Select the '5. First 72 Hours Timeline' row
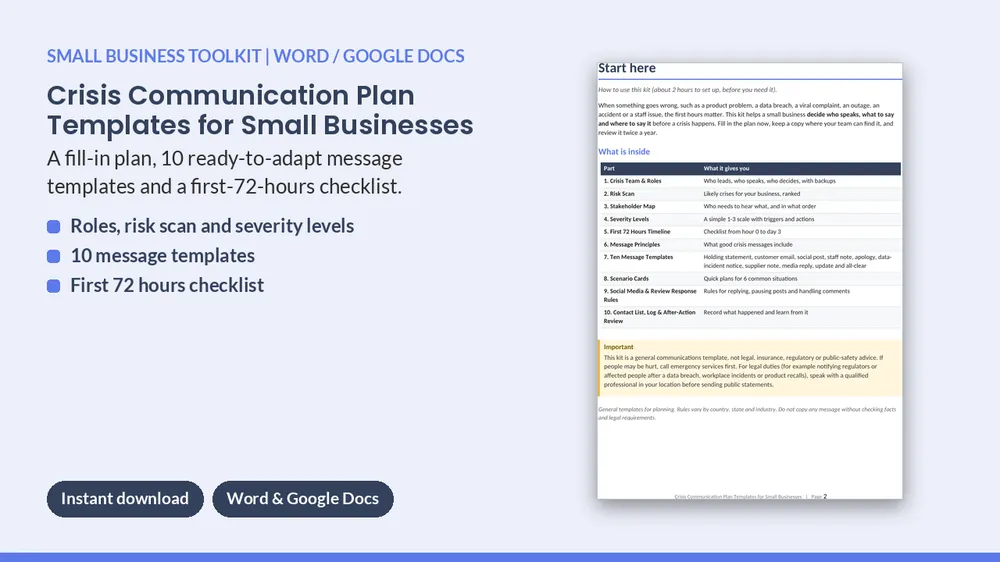This screenshot has width=1000, height=562. pyautogui.click(x=751, y=232)
